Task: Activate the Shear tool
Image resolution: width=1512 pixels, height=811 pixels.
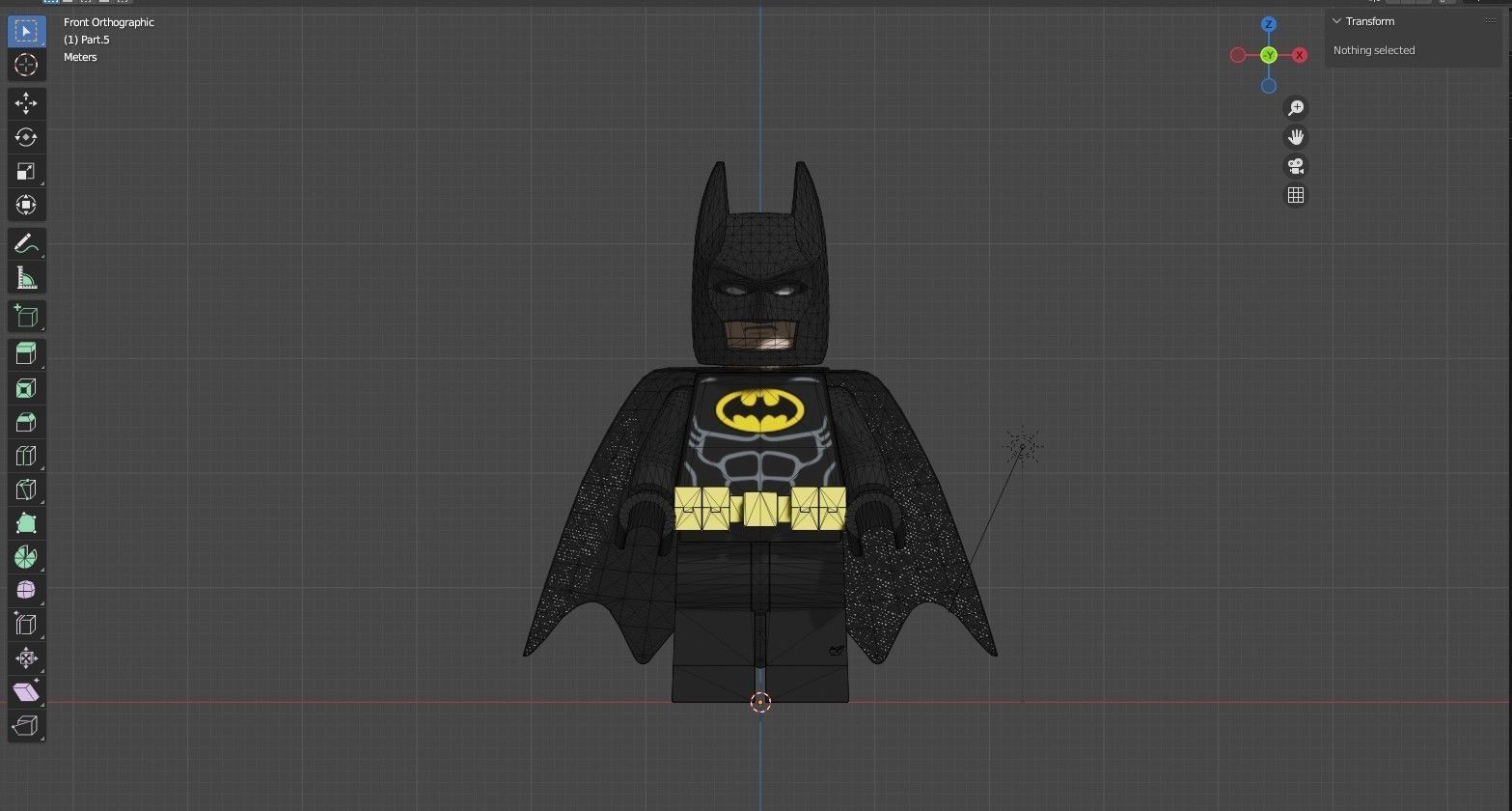Action: [26, 692]
